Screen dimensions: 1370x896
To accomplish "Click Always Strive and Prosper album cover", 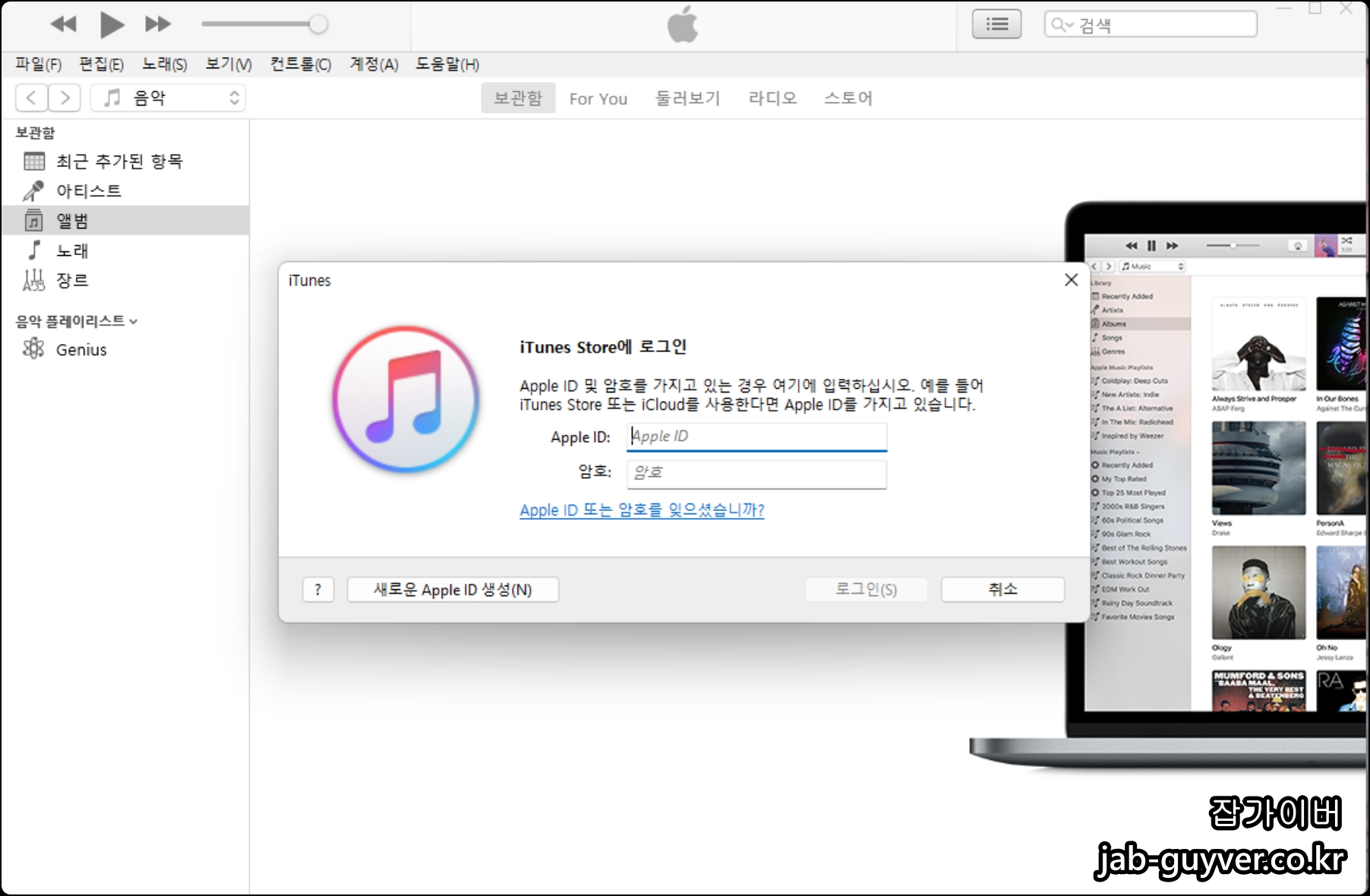I will pyautogui.click(x=1258, y=344).
